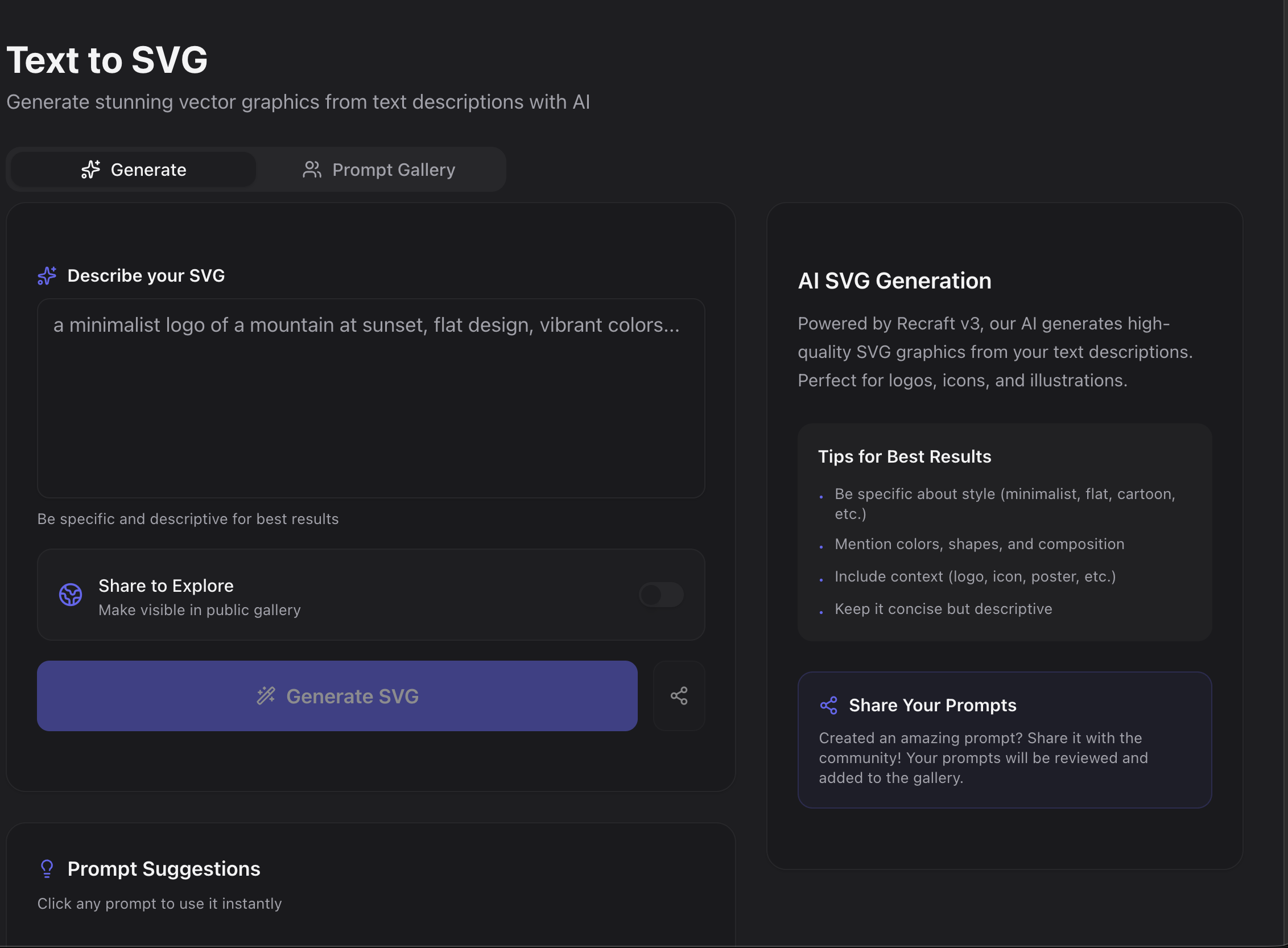1288x948 pixels.
Task: Click the sparkle icon on Generate tab
Action: [90, 170]
